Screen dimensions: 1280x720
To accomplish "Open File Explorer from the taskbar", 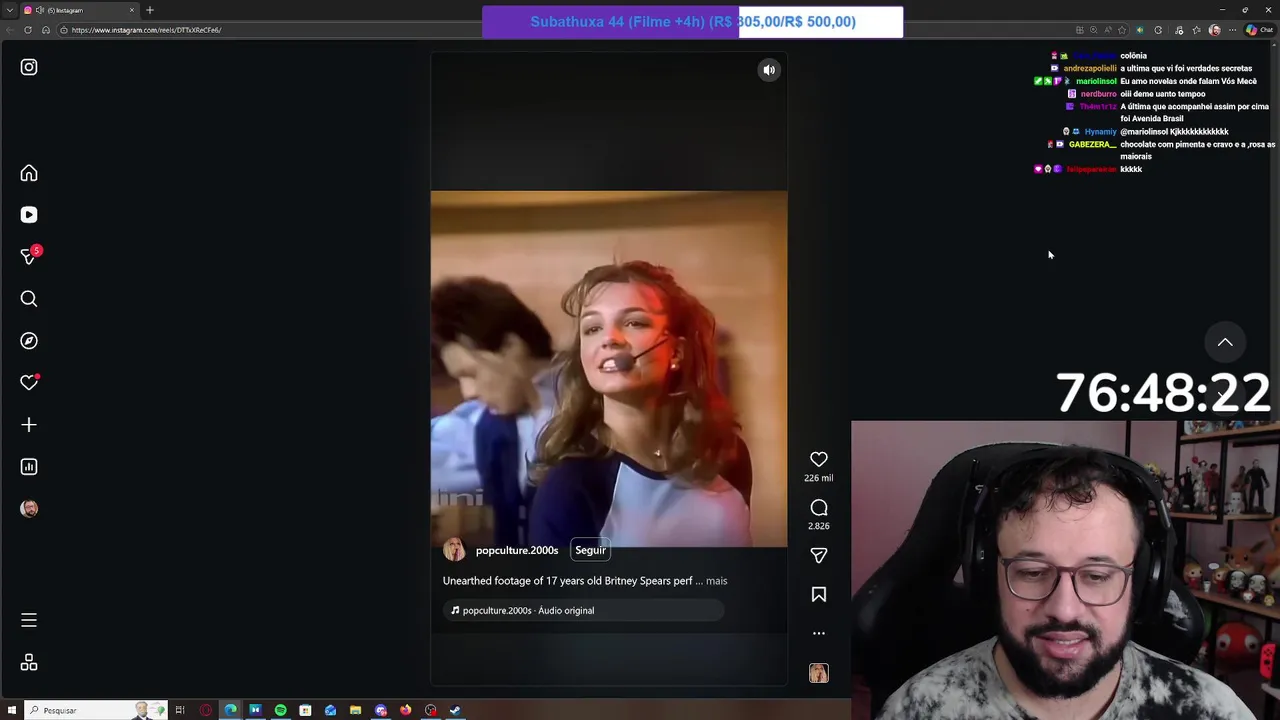I will pos(355,710).
